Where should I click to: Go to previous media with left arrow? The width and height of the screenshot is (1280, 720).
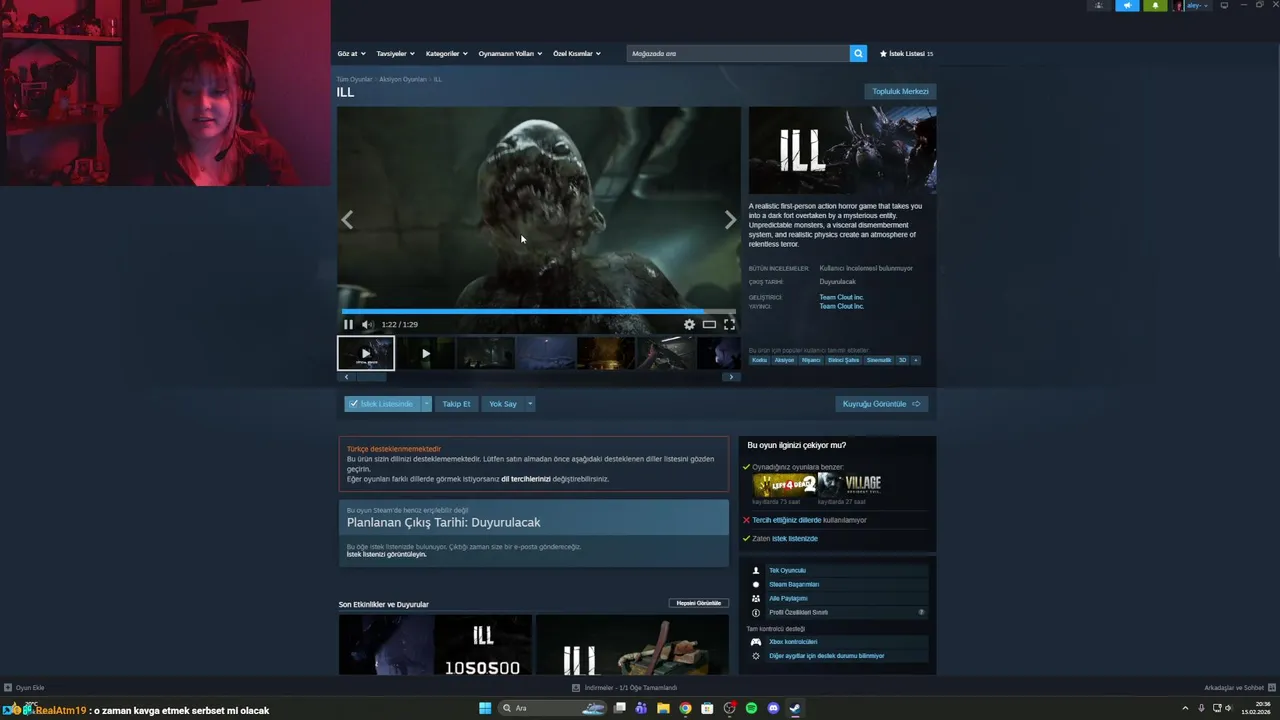click(x=347, y=220)
